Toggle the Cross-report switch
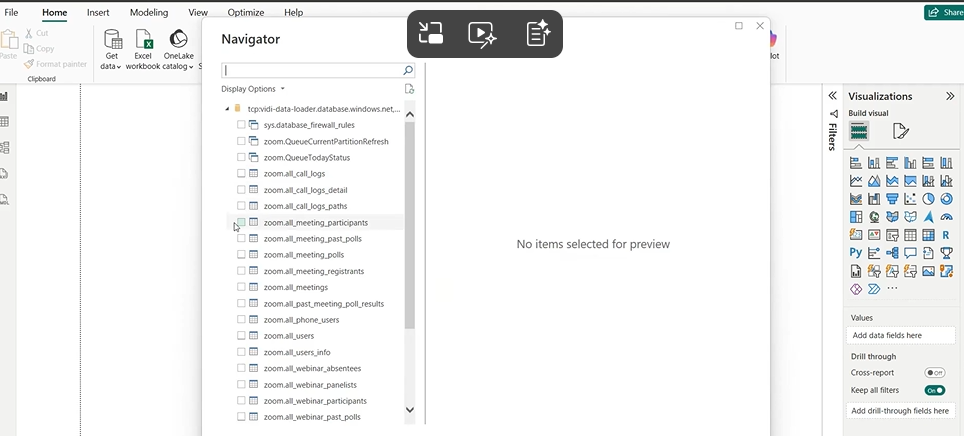The image size is (964, 436). [934, 372]
